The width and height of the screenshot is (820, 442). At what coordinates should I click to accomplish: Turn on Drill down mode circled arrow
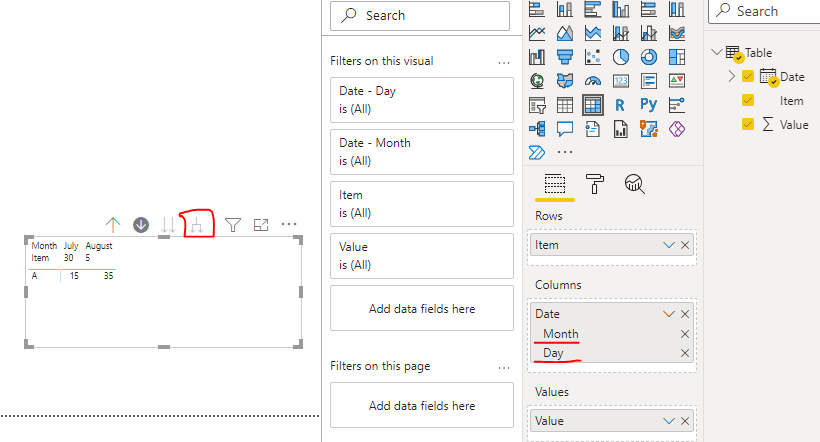pos(141,225)
